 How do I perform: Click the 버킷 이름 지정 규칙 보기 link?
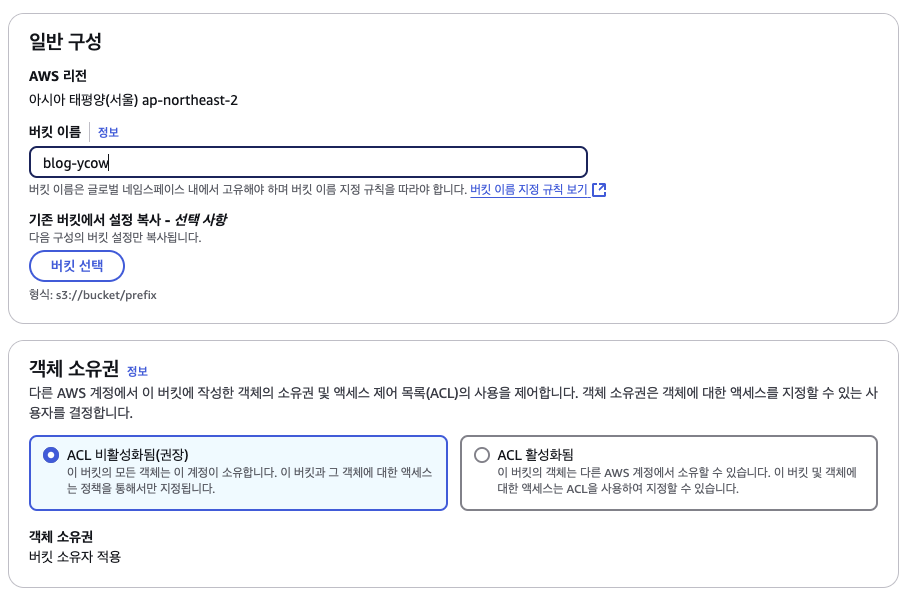pos(529,189)
